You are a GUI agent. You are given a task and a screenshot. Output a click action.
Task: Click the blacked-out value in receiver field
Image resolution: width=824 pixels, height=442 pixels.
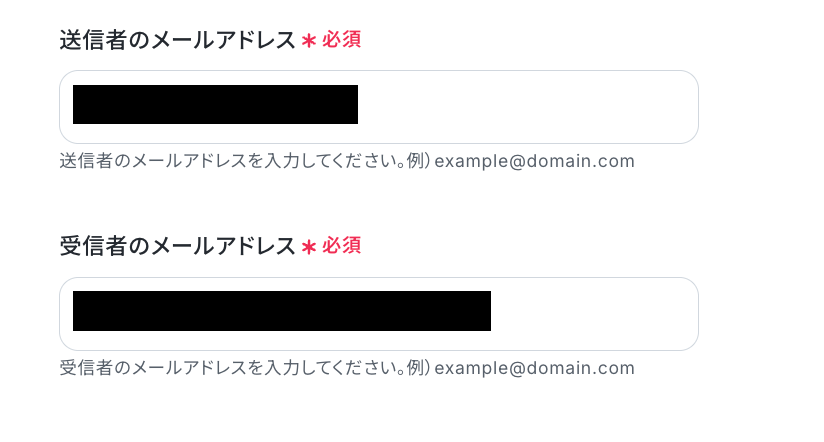coord(282,311)
